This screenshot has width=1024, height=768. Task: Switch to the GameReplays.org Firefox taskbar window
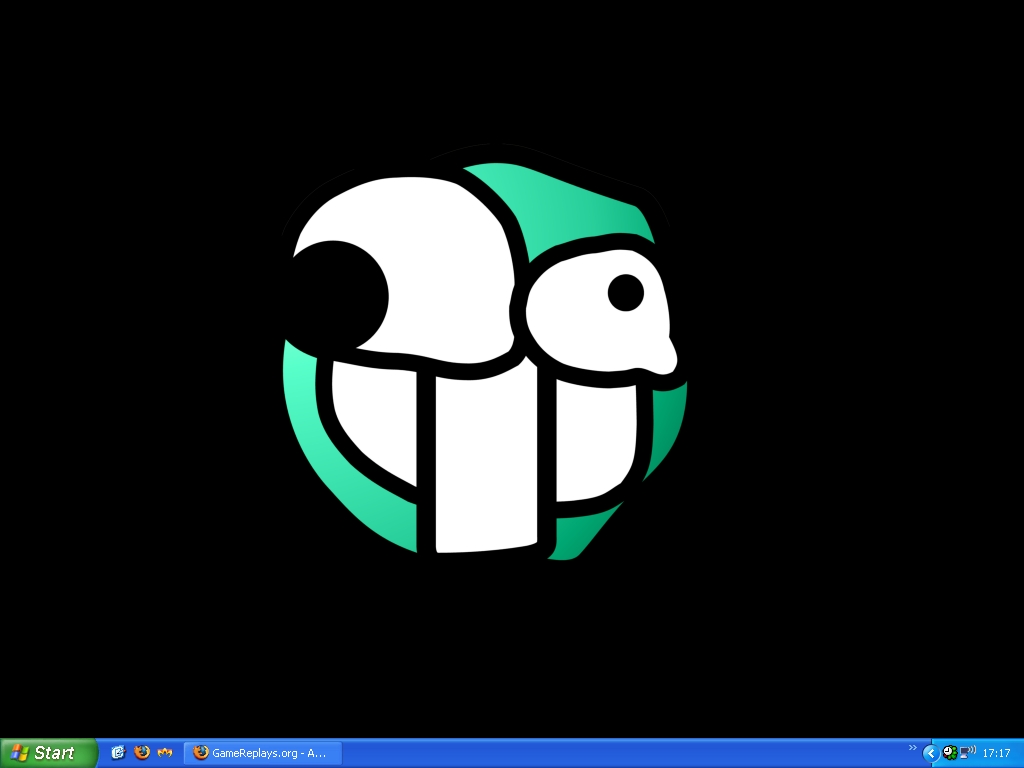coord(263,753)
